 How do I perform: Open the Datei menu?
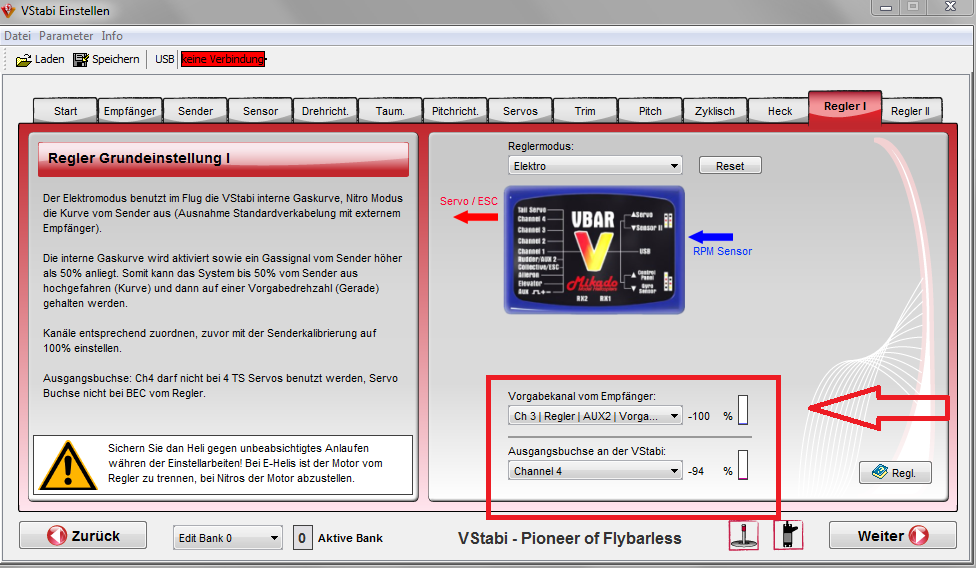18,36
